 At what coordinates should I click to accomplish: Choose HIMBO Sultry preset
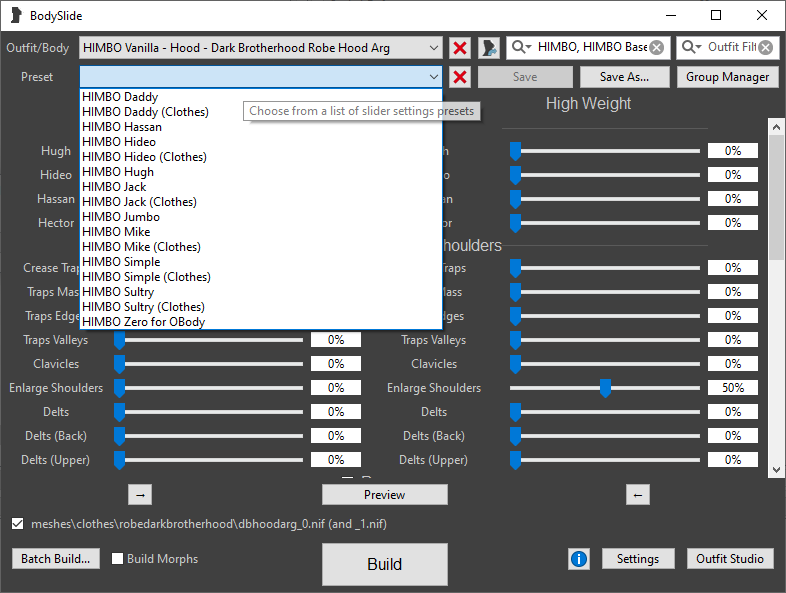(261, 292)
